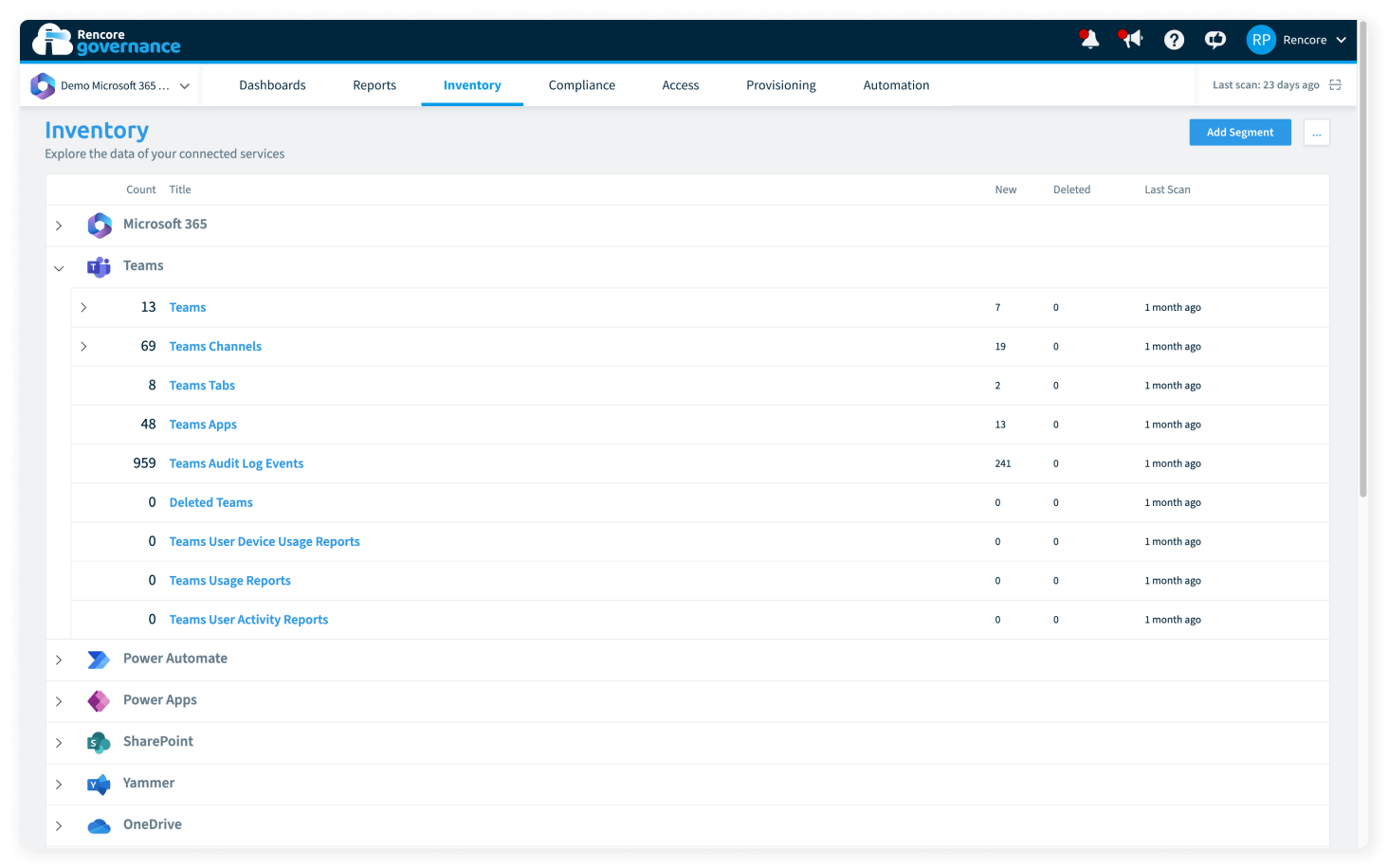Image resolution: width=1388 pixels, height=868 pixels.
Task: Open the Teams Apps link
Action: 203,425
